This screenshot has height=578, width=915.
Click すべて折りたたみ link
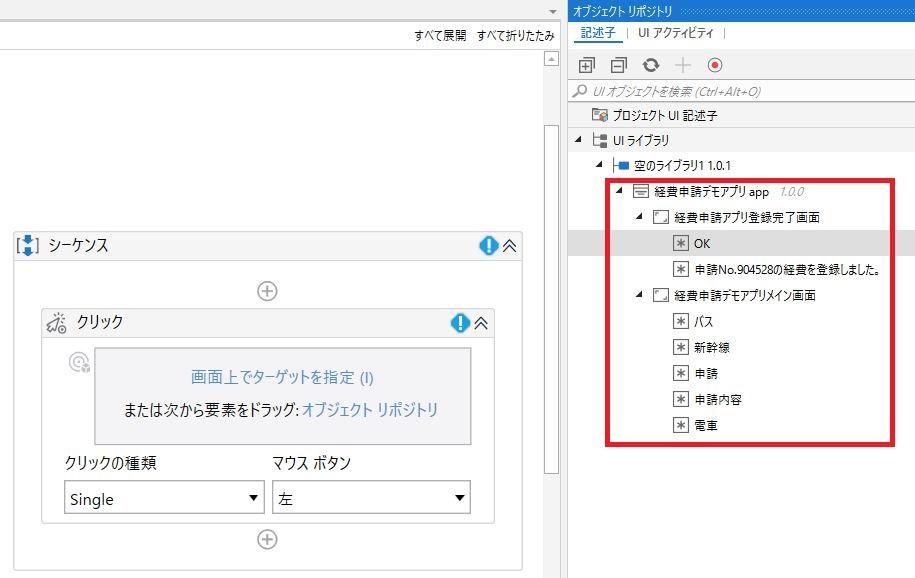pos(515,36)
